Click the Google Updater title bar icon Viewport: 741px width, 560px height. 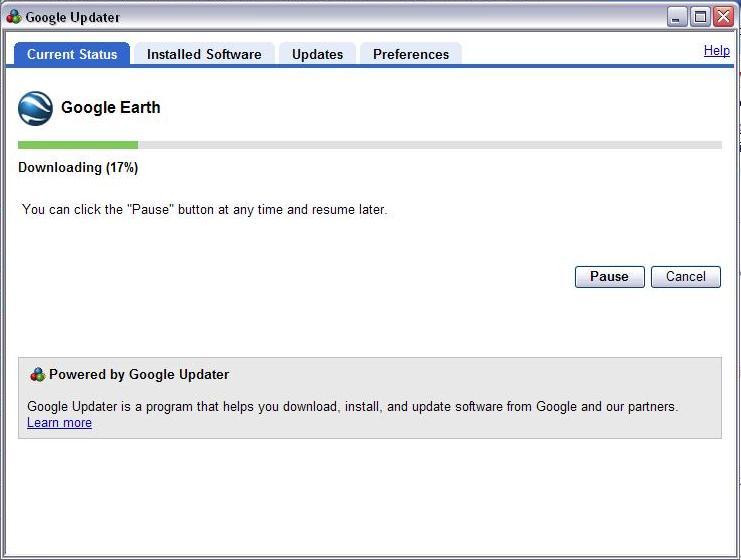[x=14, y=17]
